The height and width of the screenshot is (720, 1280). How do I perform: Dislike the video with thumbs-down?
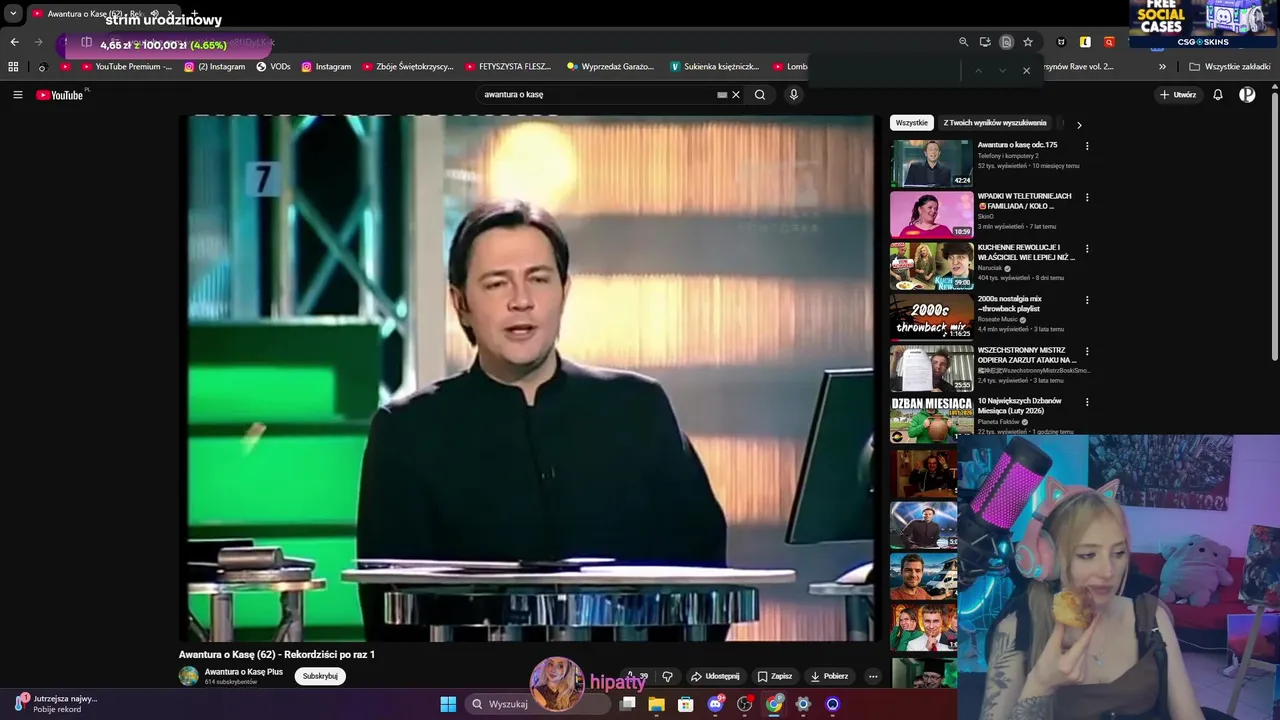(x=668, y=676)
